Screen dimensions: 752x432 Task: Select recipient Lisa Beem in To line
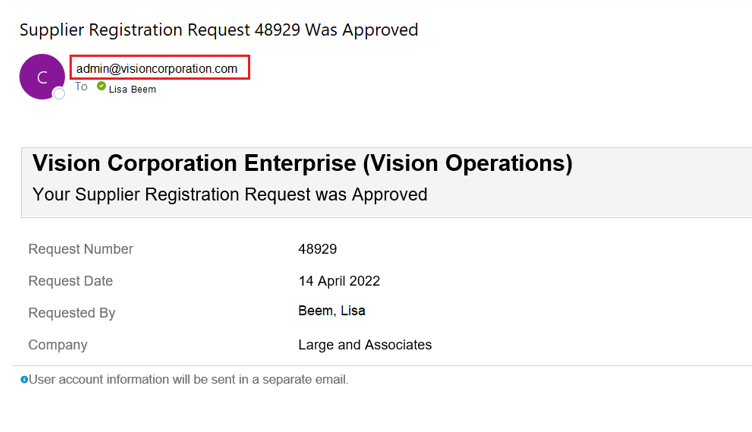coord(132,89)
